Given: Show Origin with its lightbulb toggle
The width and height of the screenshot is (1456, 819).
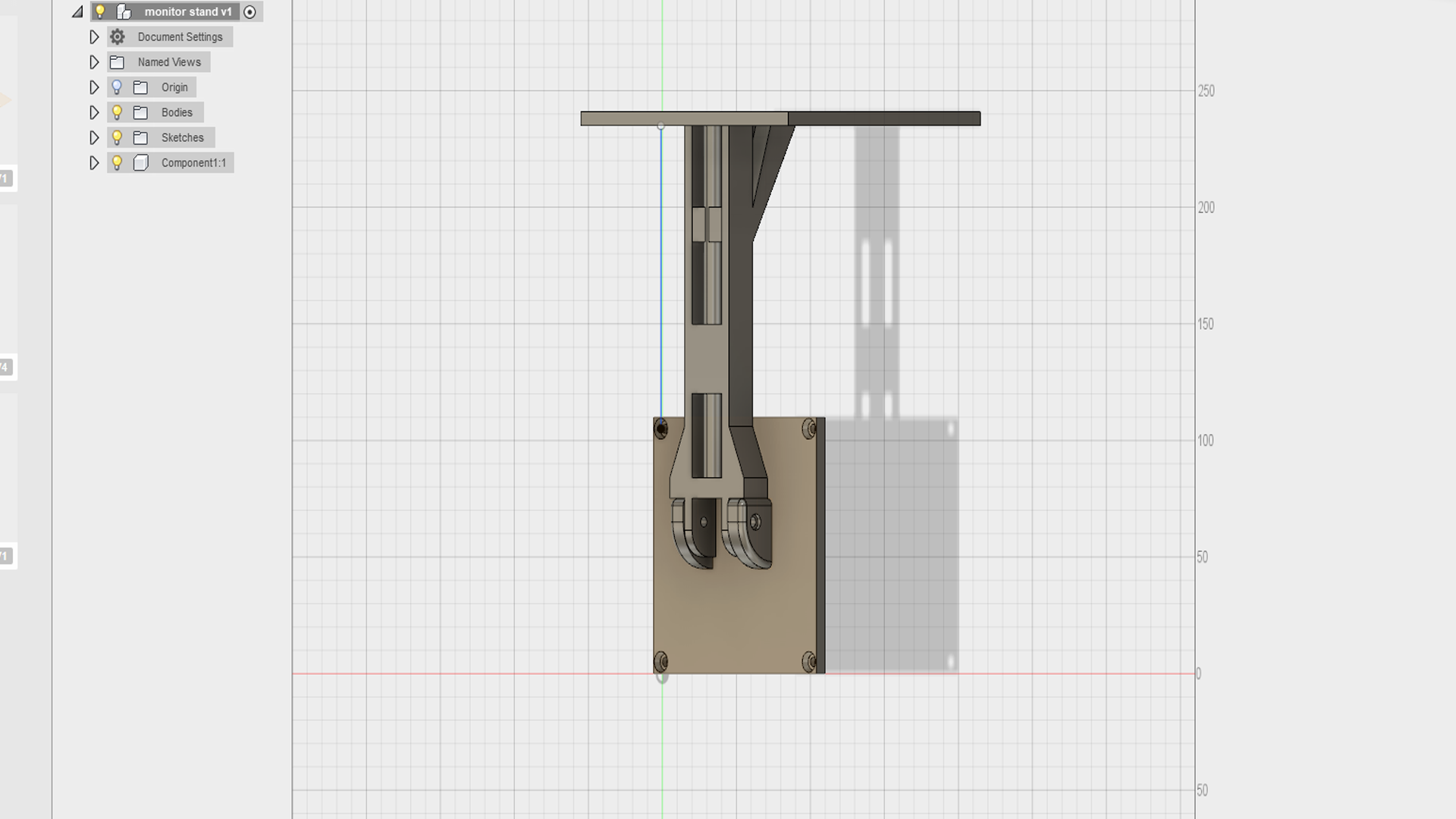Looking at the screenshot, I should tap(117, 87).
